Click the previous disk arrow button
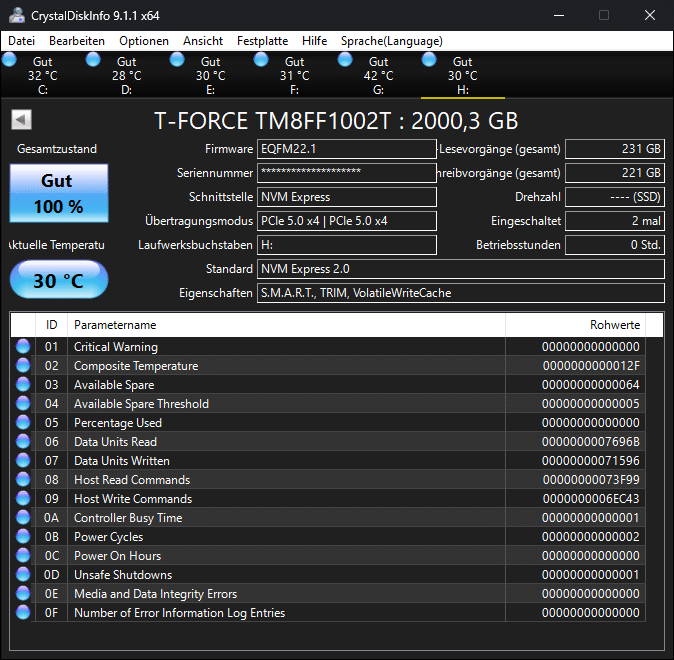This screenshot has width=674, height=660. pyautogui.click(x=21, y=120)
